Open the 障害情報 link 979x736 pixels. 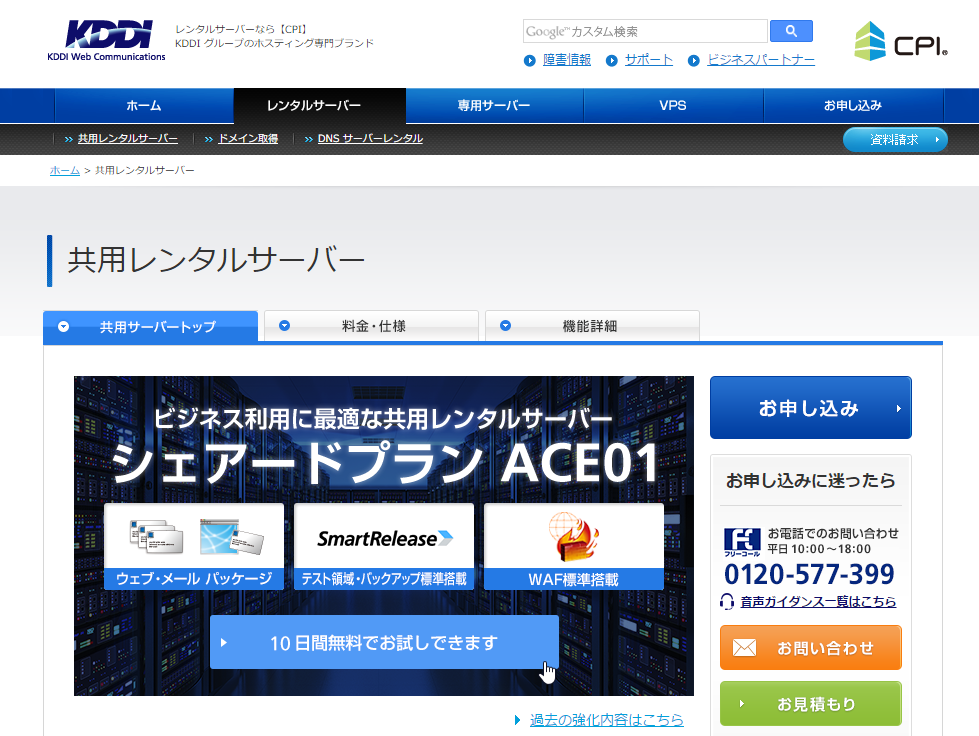coord(566,60)
